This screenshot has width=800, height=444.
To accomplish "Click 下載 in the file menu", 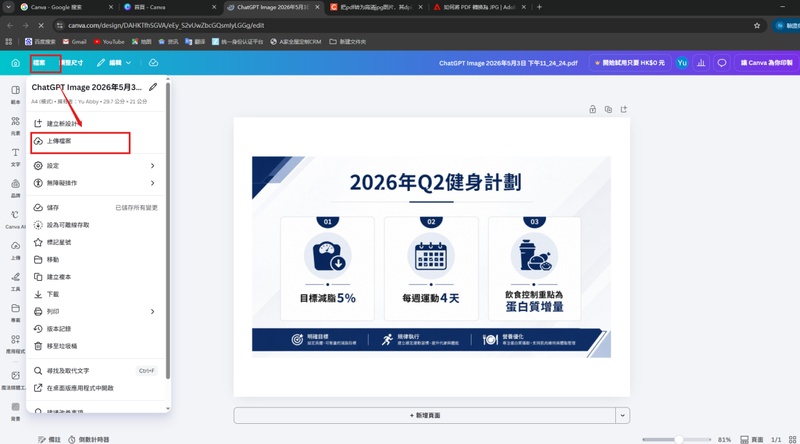I will coord(96,294).
